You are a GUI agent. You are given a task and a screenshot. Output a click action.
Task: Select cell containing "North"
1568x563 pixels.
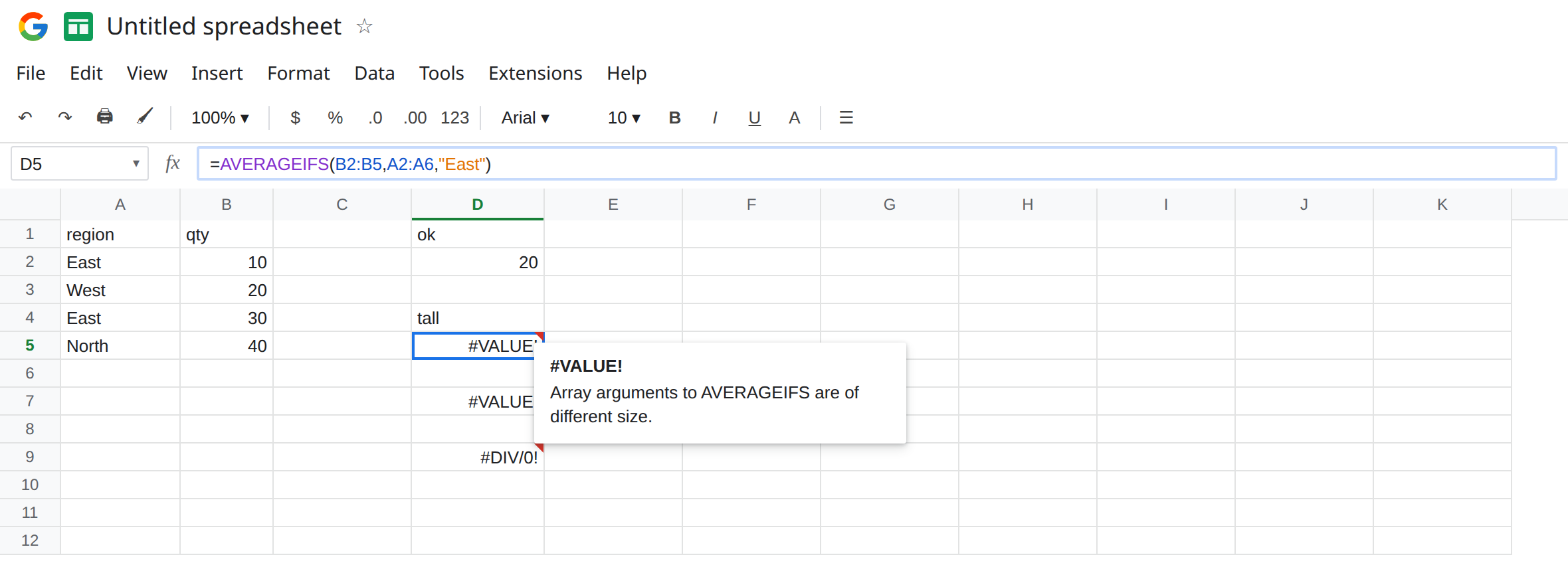pyautogui.click(x=120, y=346)
